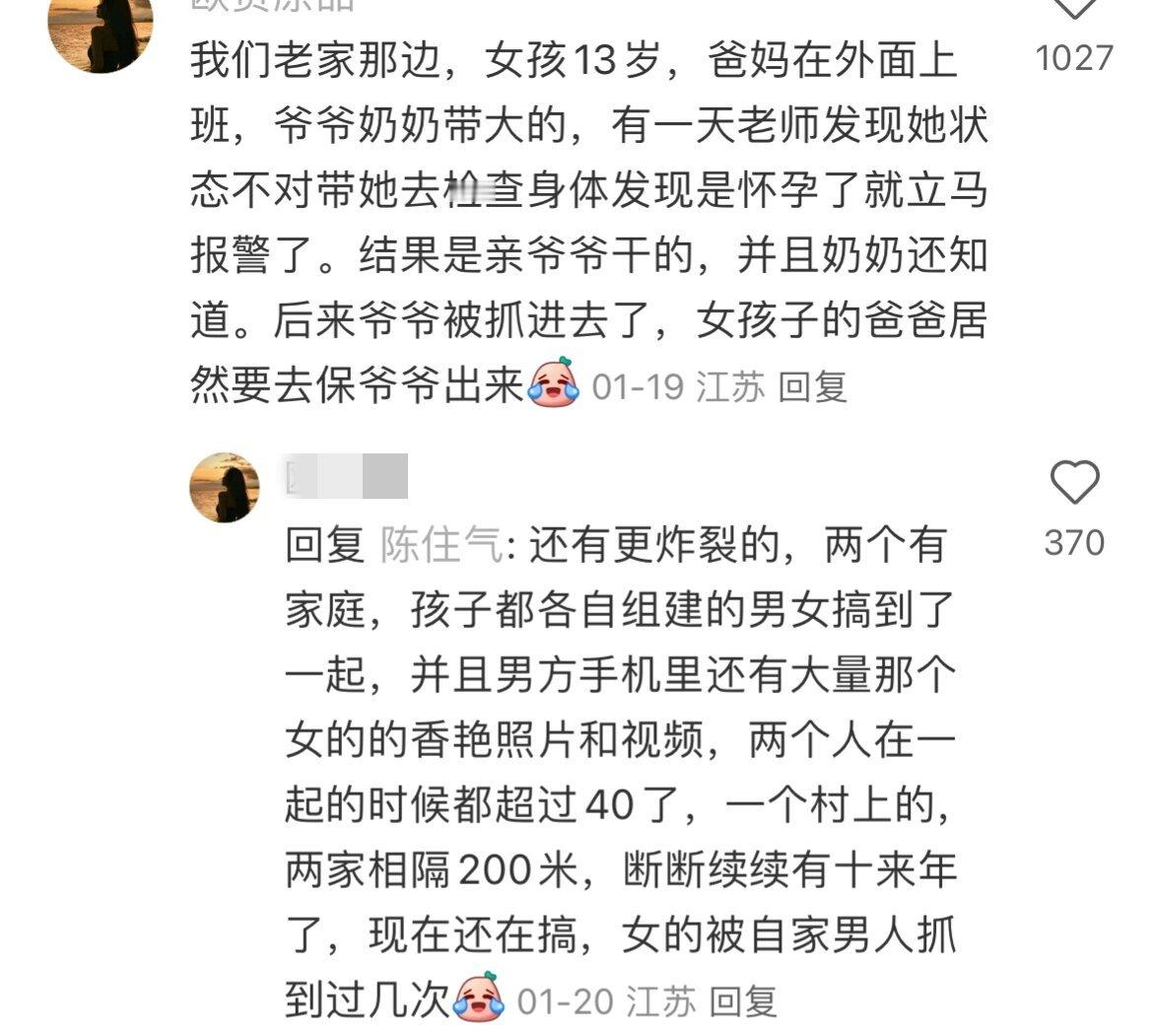The height and width of the screenshot is (1036, 1152).
Task: Open the reply author's small sunset avatar
Action: [x=224, y=487]
